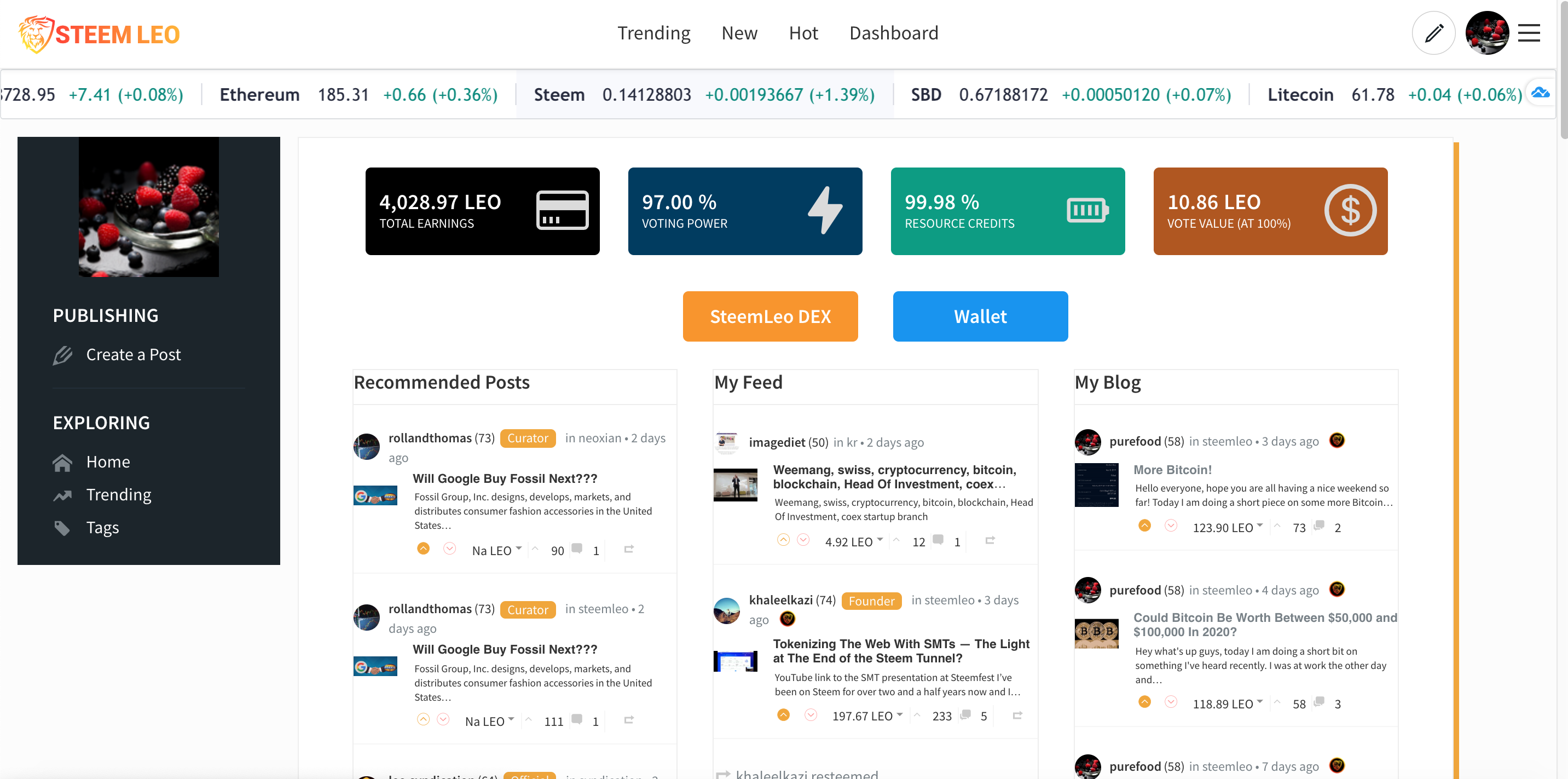Image resolution: width=1568 pixels, height=779 pixels.
Task: Click the SteemLeo DEX button
Action: [770, 317]
